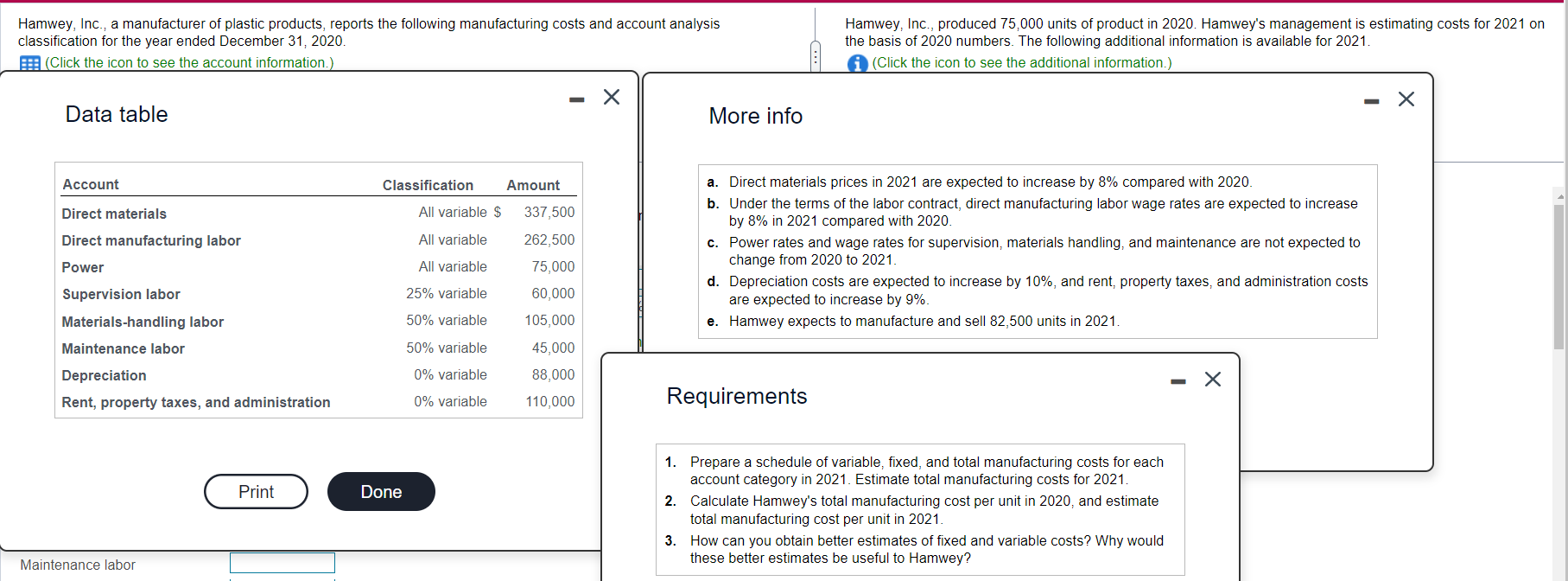Click item c about power rates
Viewport: 1568px width, 581px height.
(x=1044, y=251)
